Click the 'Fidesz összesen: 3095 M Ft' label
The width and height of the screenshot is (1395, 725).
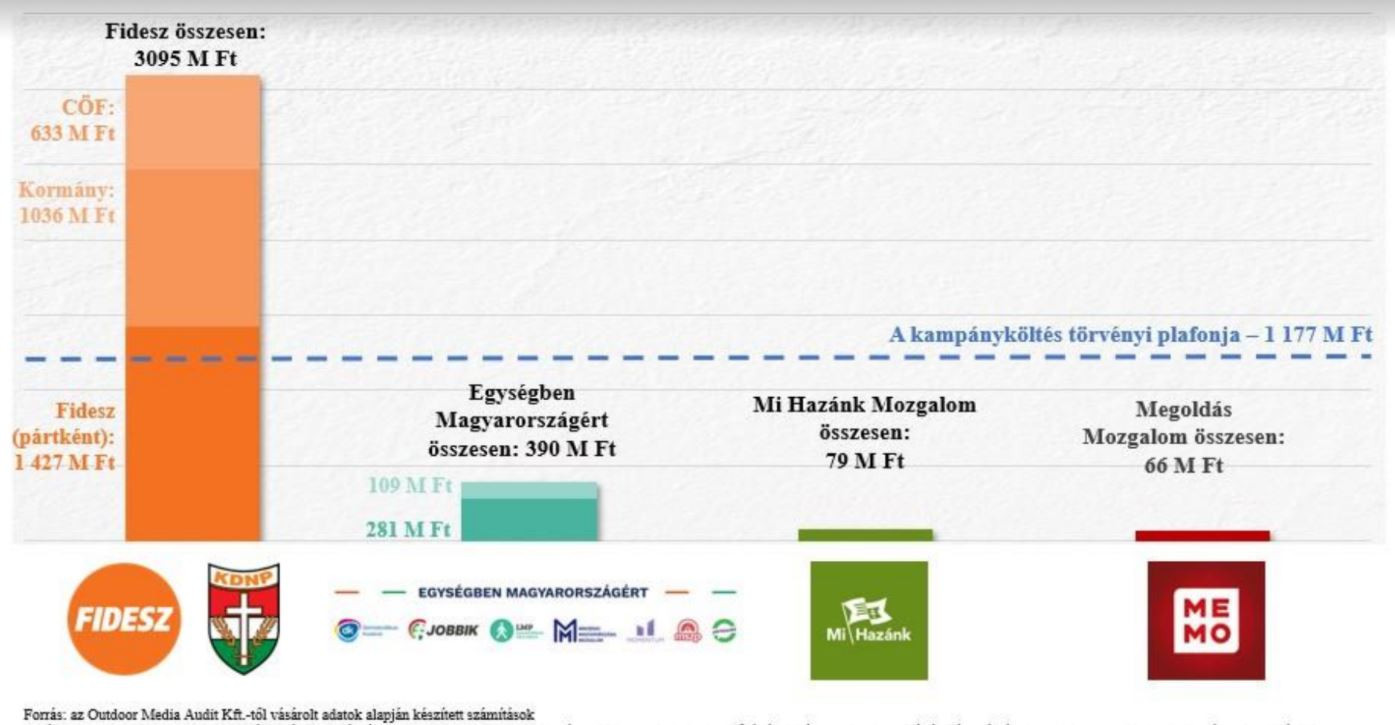click(x=185, y=45)
